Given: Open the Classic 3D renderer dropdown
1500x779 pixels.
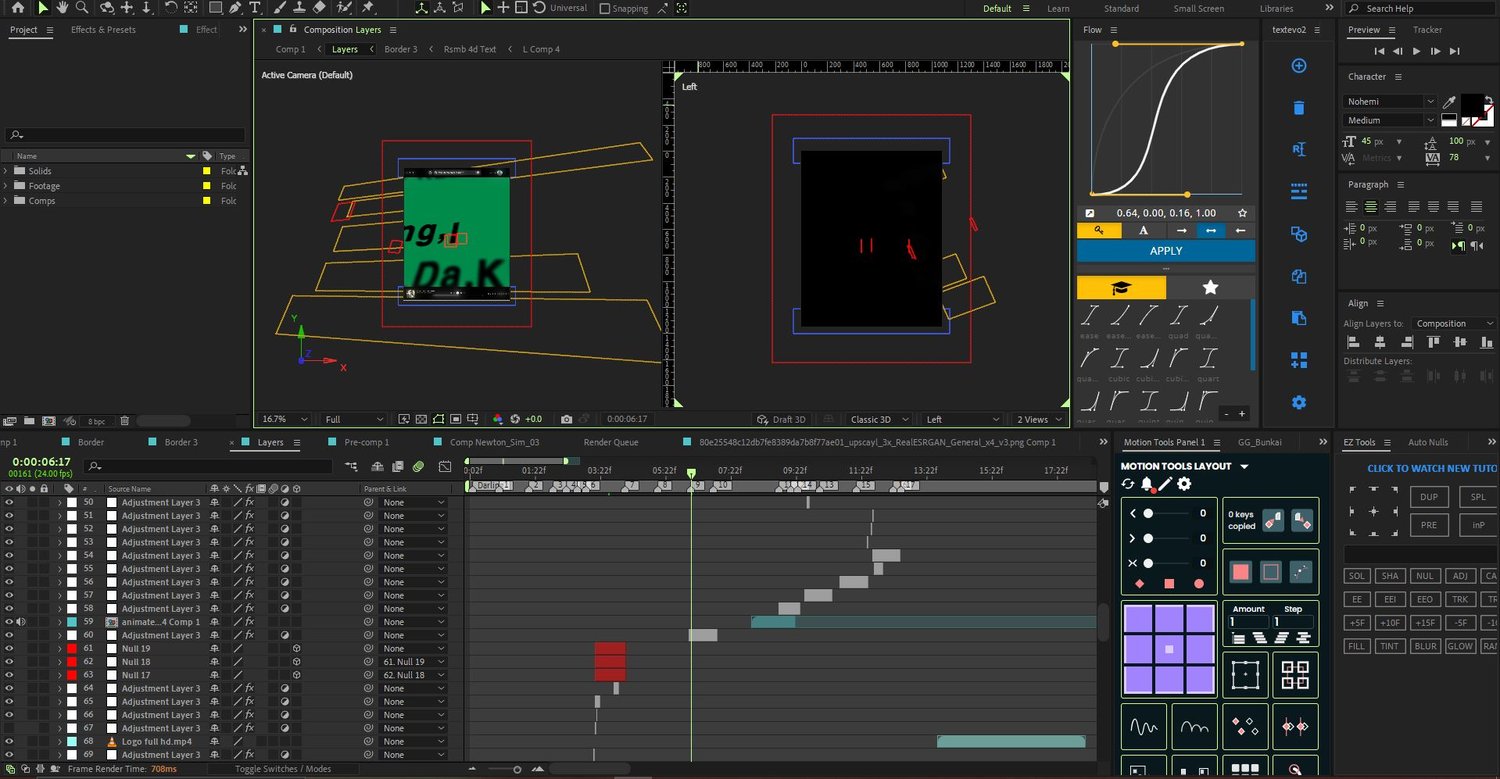Looking at the screenshot, I should (x=878, y=419).
